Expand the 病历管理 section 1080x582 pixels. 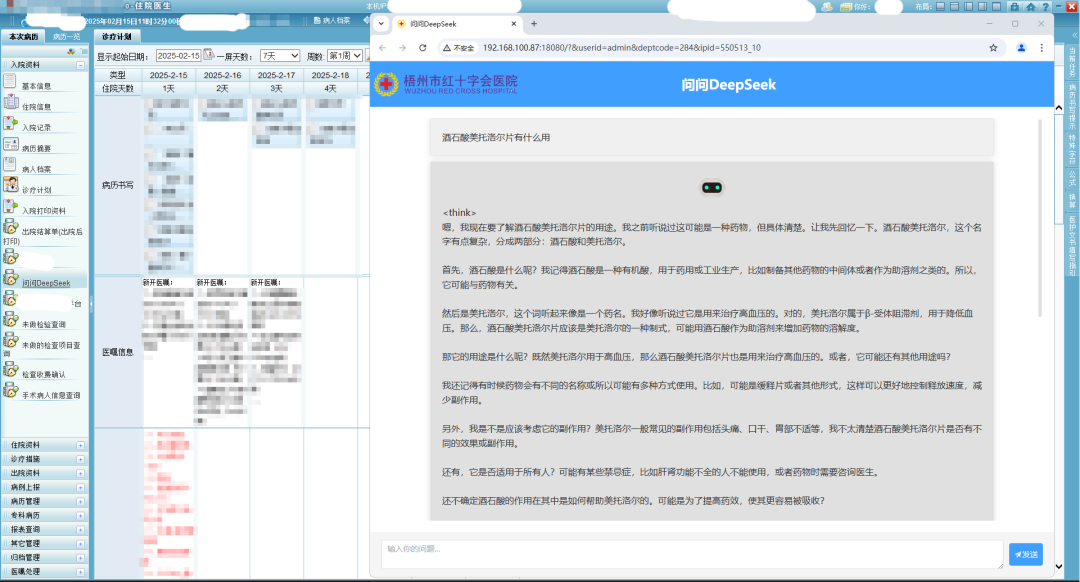pyautogui.click(x=81, y=501)
